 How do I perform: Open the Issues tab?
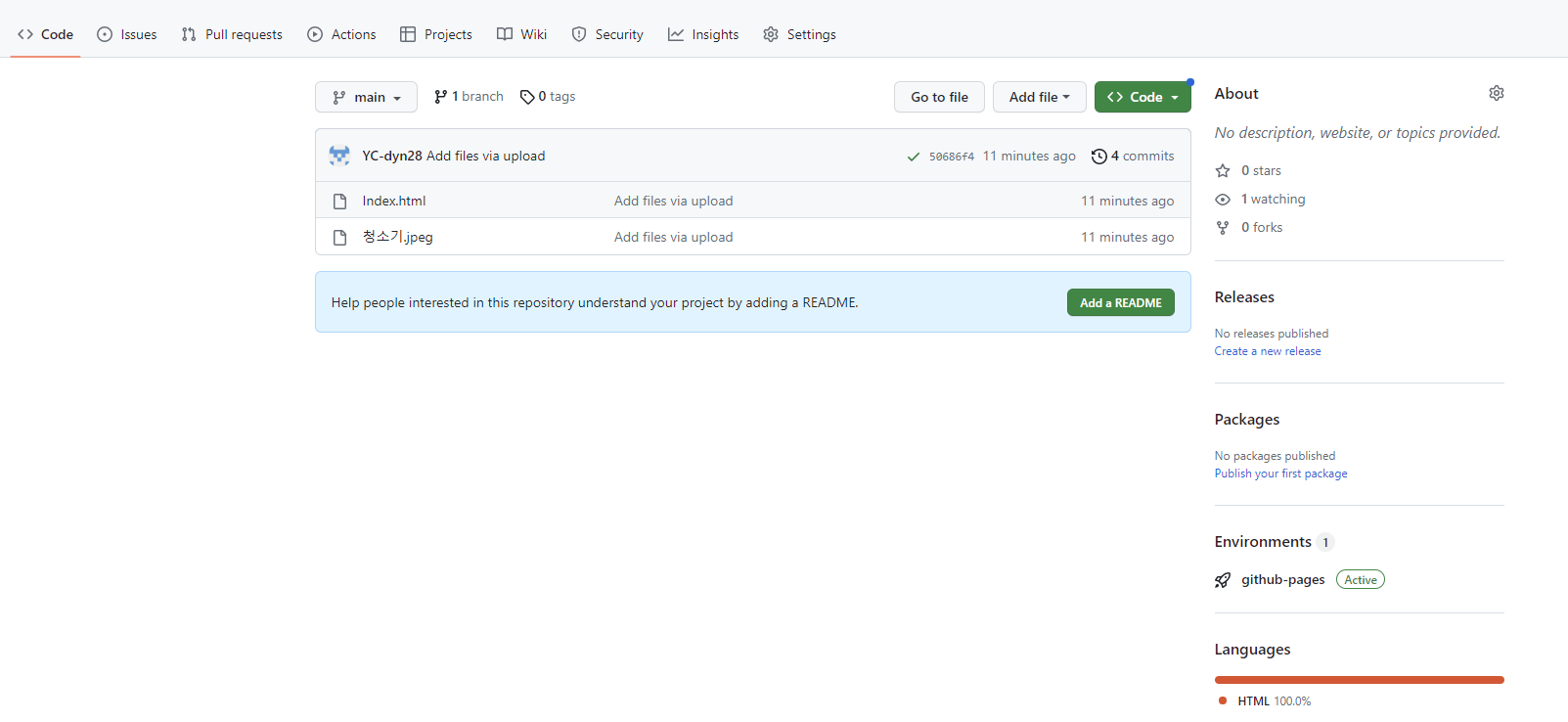[127, 34]
